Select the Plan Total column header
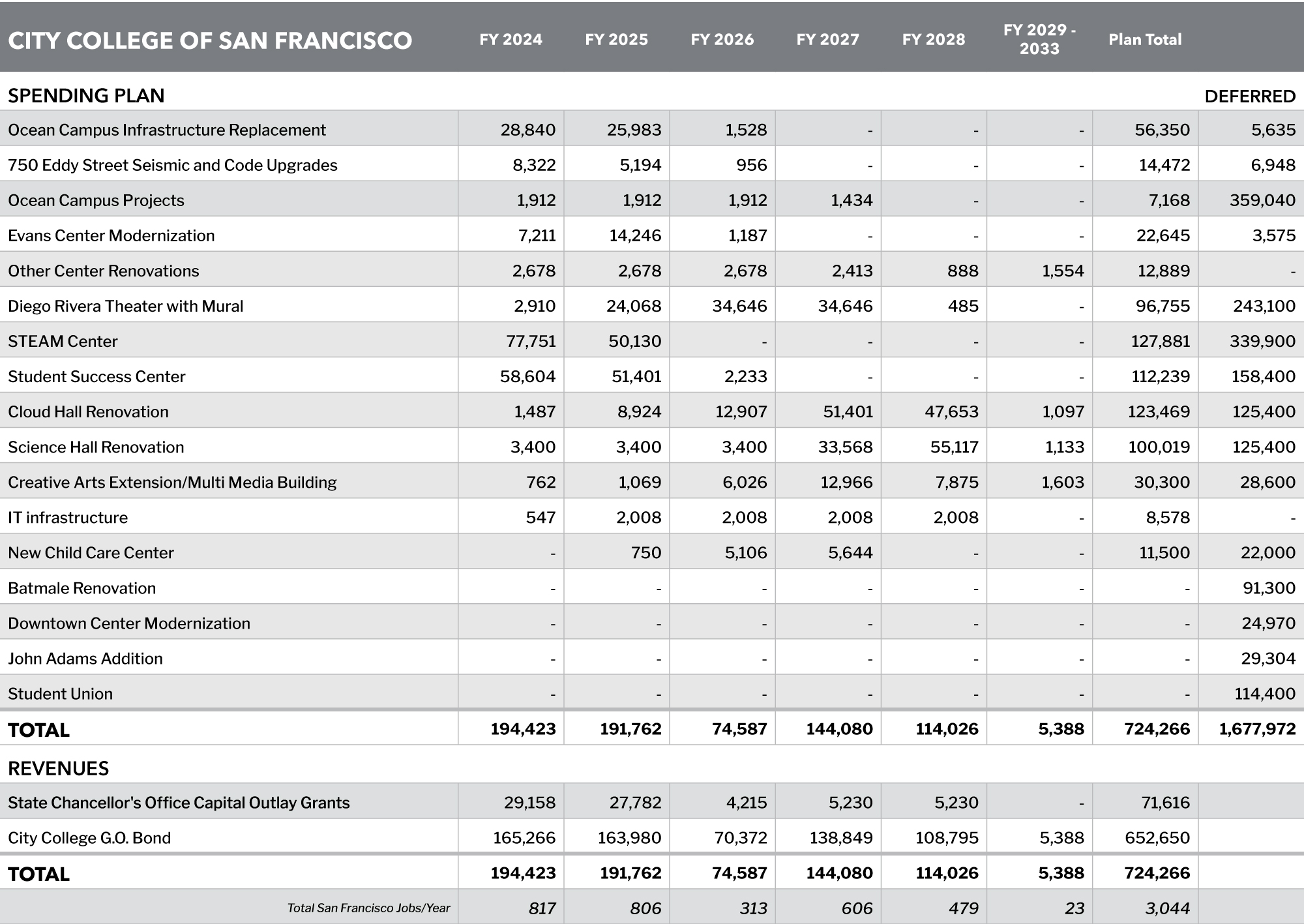 1145,40
